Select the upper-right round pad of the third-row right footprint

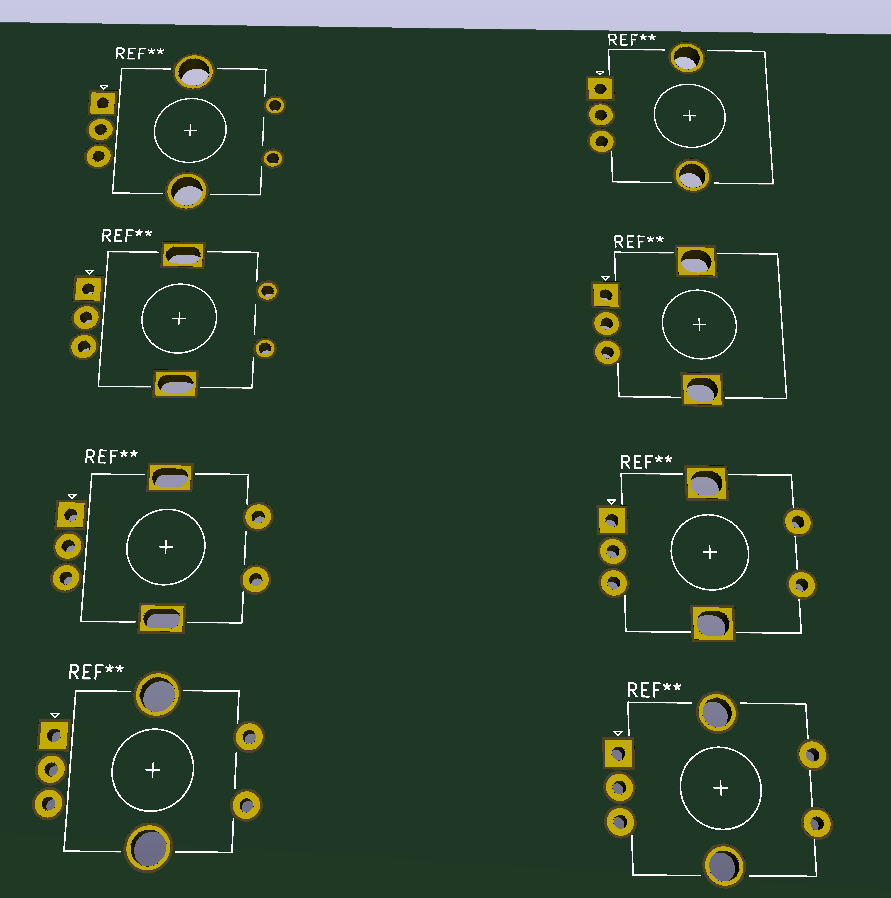pyautogui.click(x=800, y=523)
